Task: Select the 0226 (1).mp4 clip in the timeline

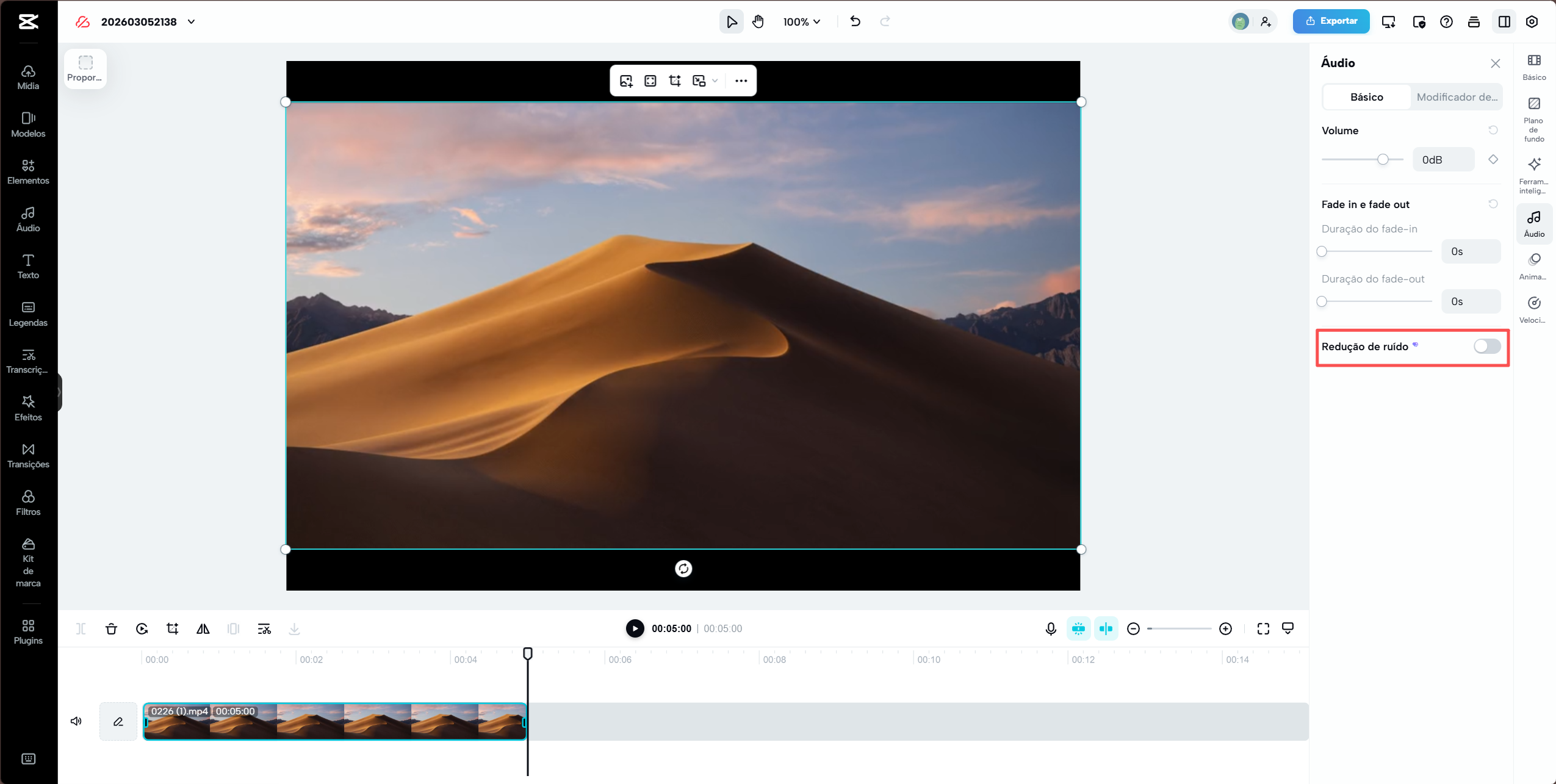Action: (x=334, y=721)
